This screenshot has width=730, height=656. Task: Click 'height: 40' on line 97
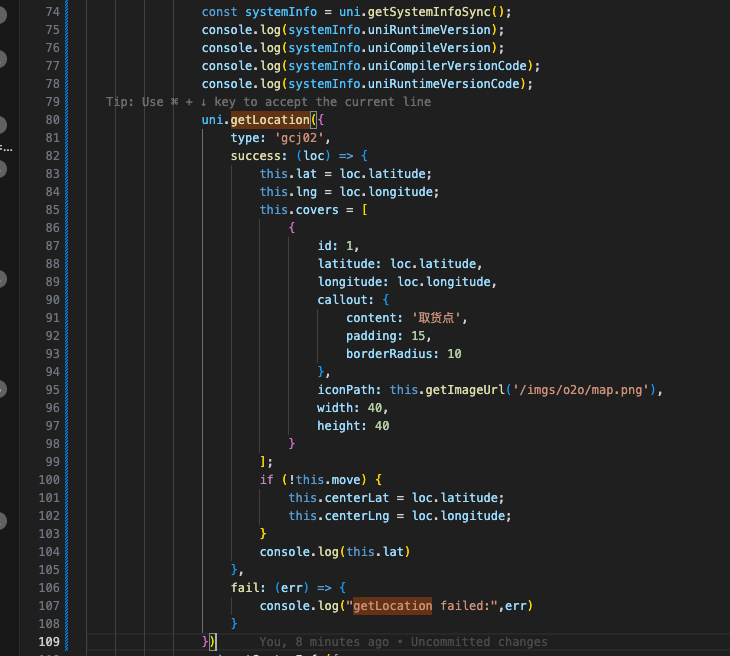pyautogui.click(x=353, y=426)
